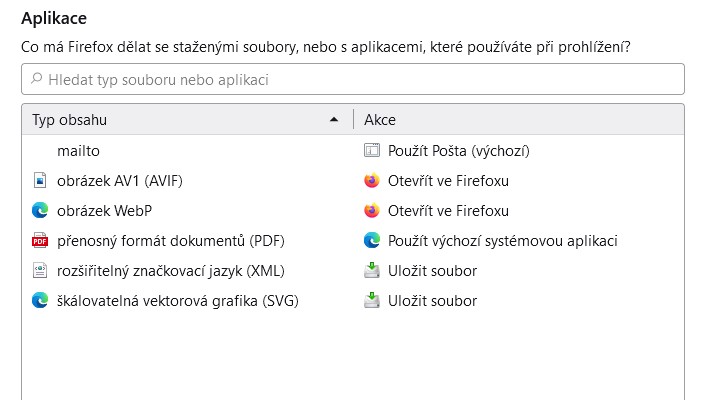Click the Edge icon beside SVG entry
Screen dimensions: 708x400
(40, 301)
